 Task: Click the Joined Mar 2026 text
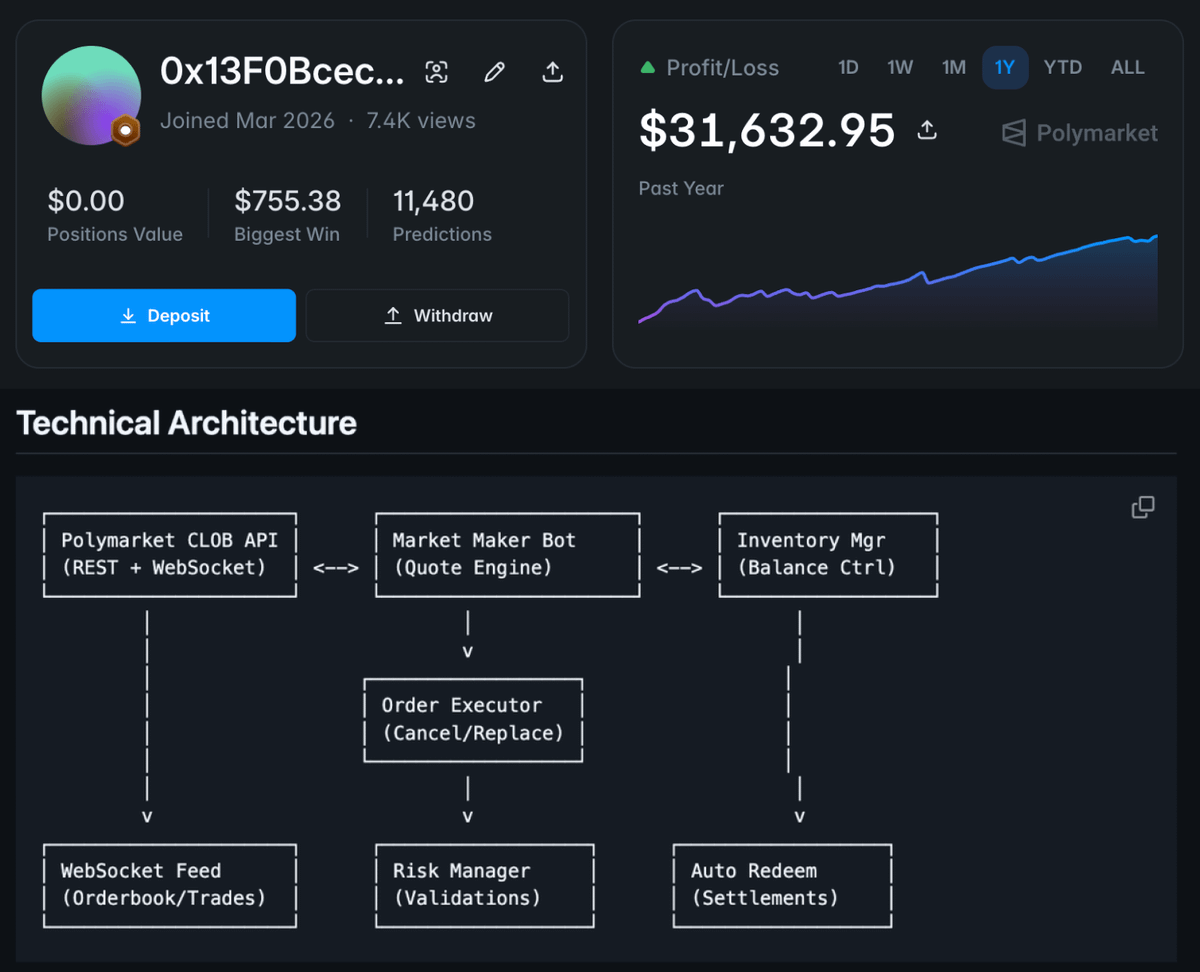247,121
